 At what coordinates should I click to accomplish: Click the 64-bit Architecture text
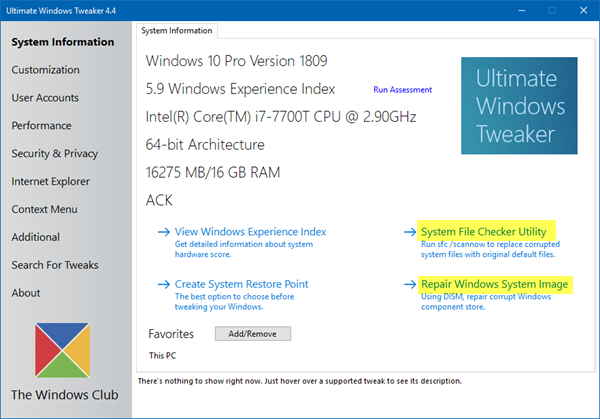(205, 145)
